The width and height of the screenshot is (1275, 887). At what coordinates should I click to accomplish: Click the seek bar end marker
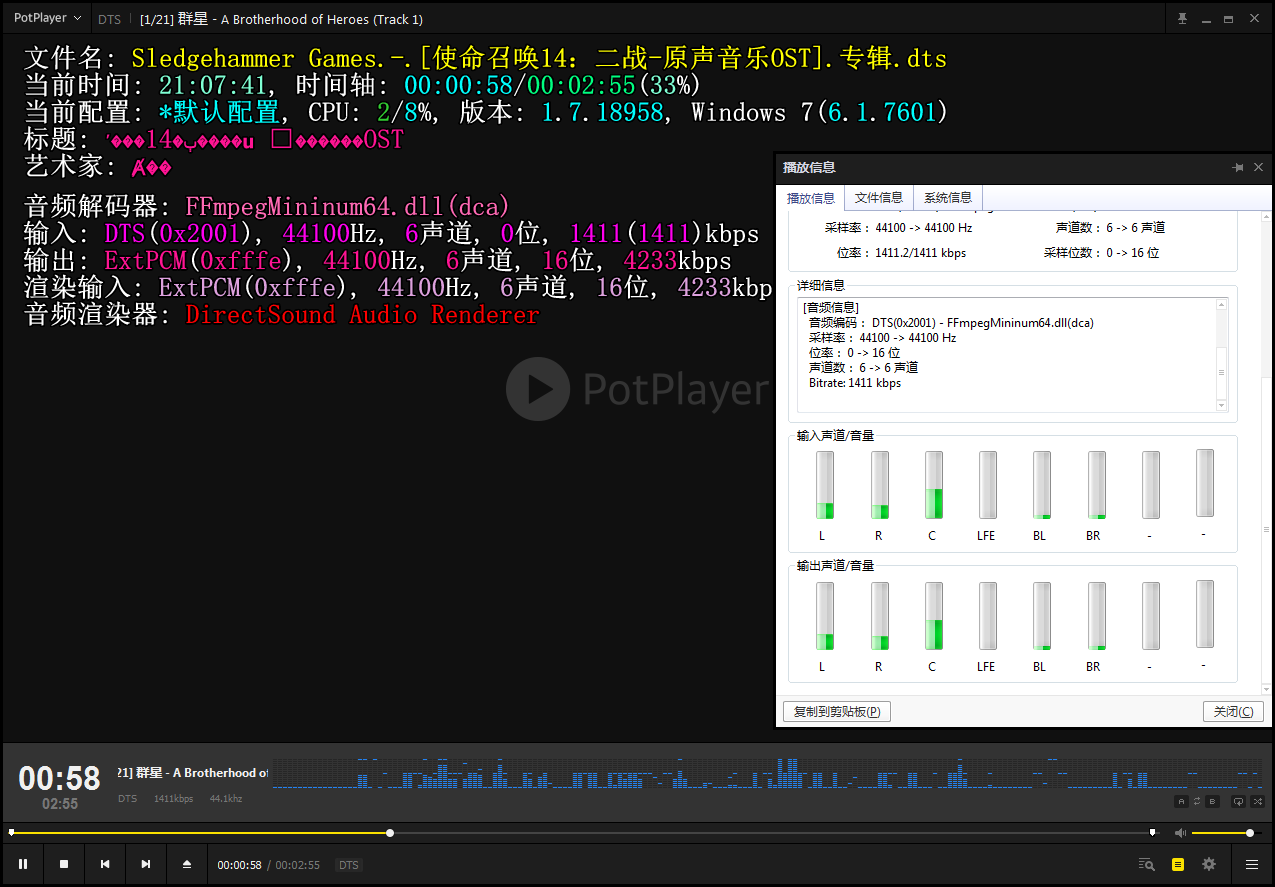pyautogui.click(x=1152, y=832)
